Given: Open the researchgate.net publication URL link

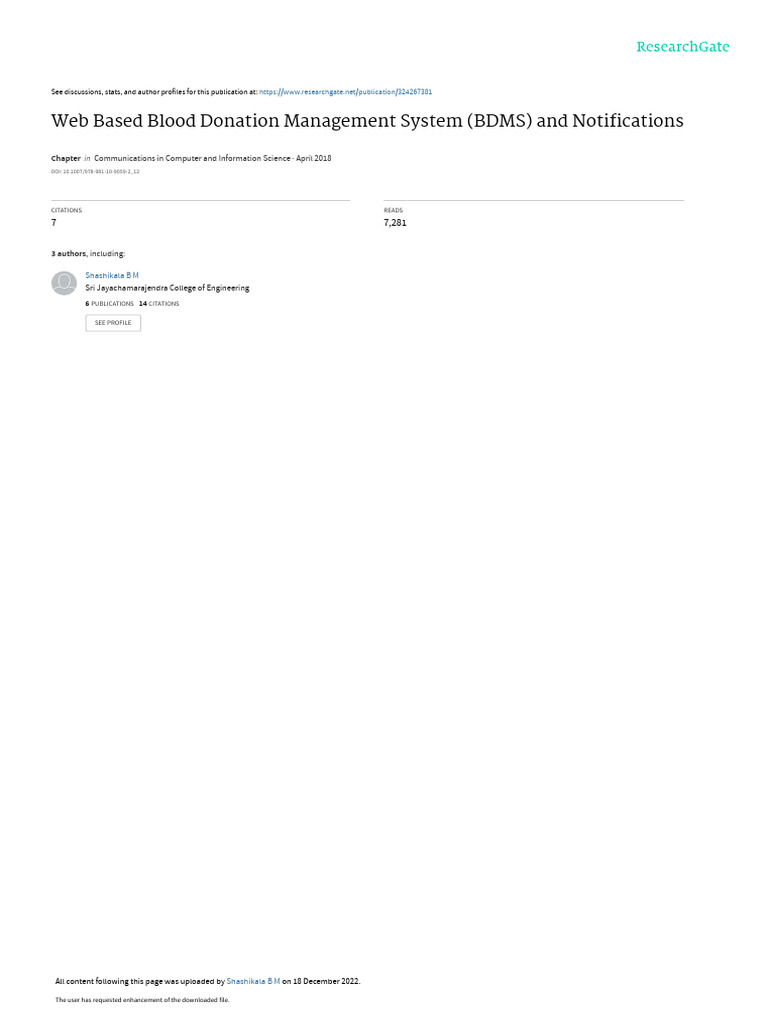Looking at the screenshot, I should (345, 92).
